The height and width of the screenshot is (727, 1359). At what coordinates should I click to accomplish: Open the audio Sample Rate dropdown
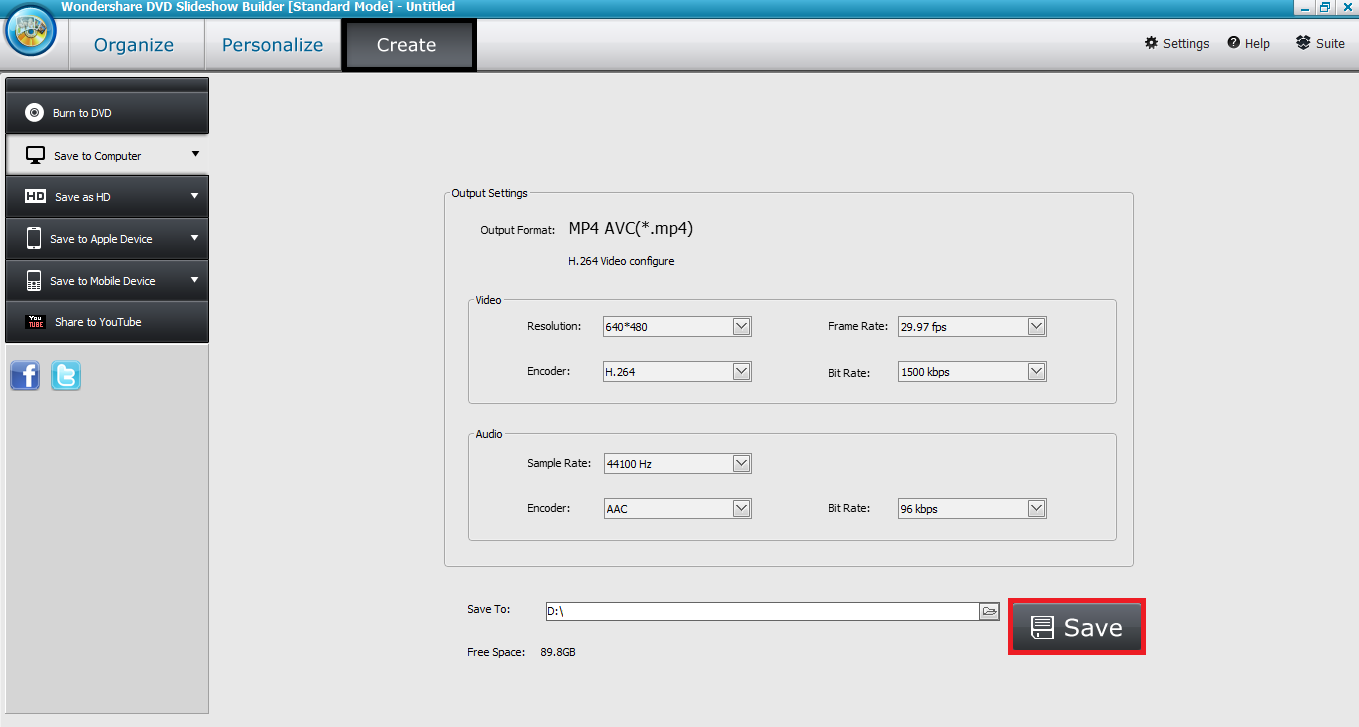coord(677,463)
